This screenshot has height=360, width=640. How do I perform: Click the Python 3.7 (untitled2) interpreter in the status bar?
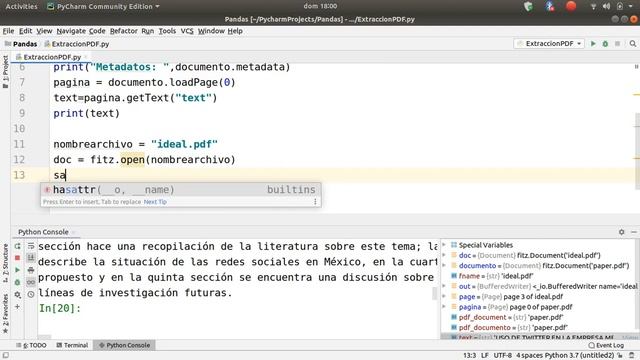tap(579, 356)
